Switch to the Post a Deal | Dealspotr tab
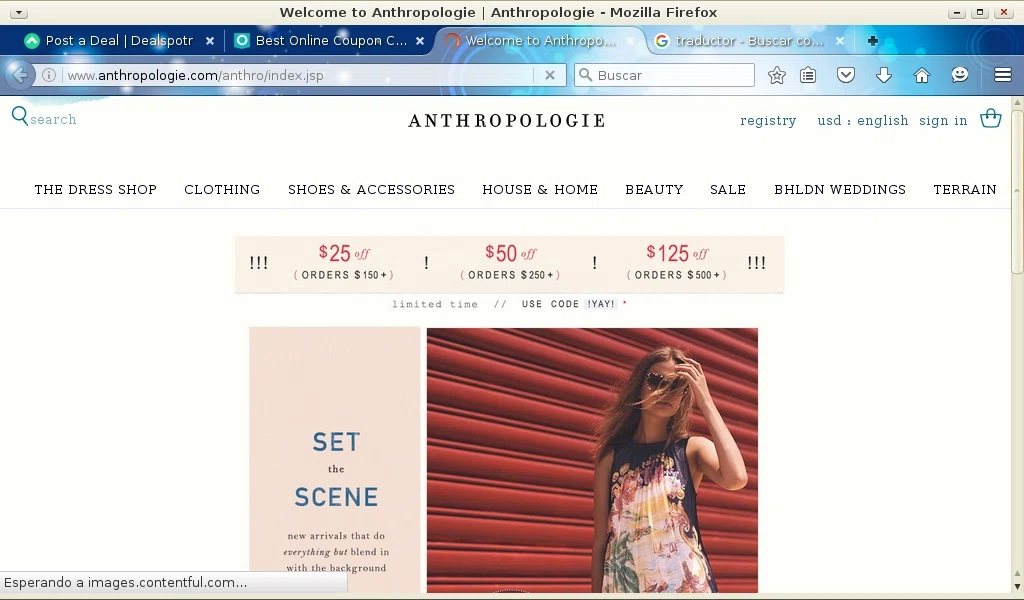The height and width of the screenshot is (600, 1024). tap(119, 40)
